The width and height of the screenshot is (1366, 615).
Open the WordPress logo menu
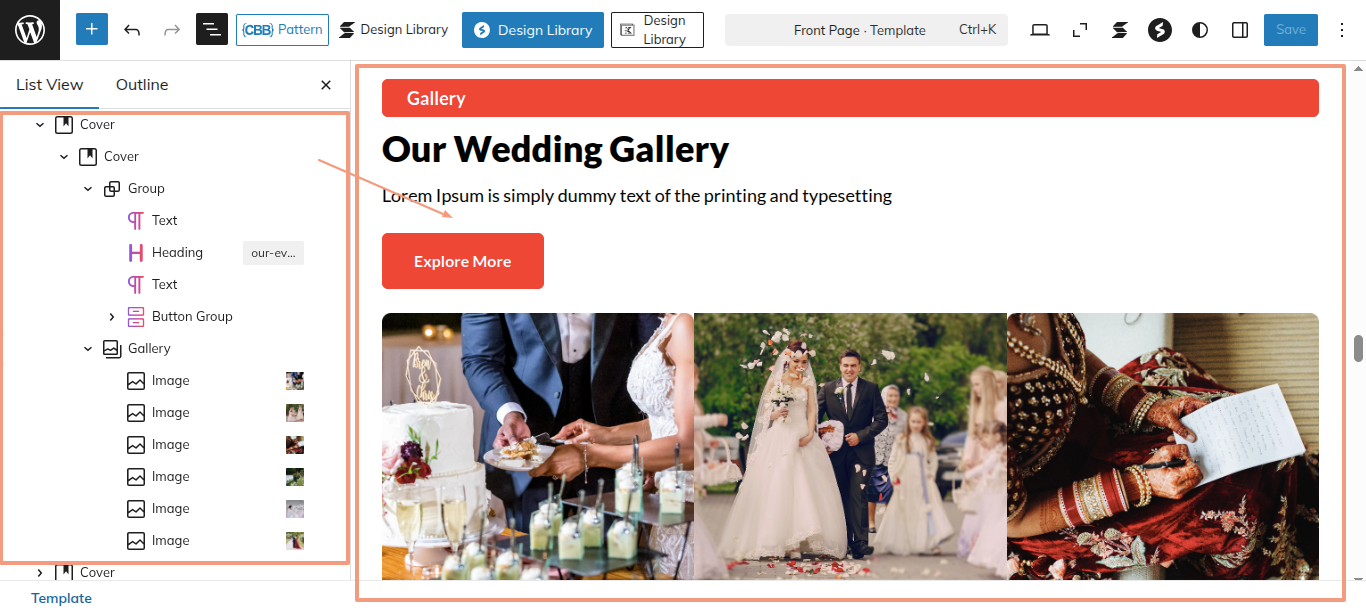point(30,30)
